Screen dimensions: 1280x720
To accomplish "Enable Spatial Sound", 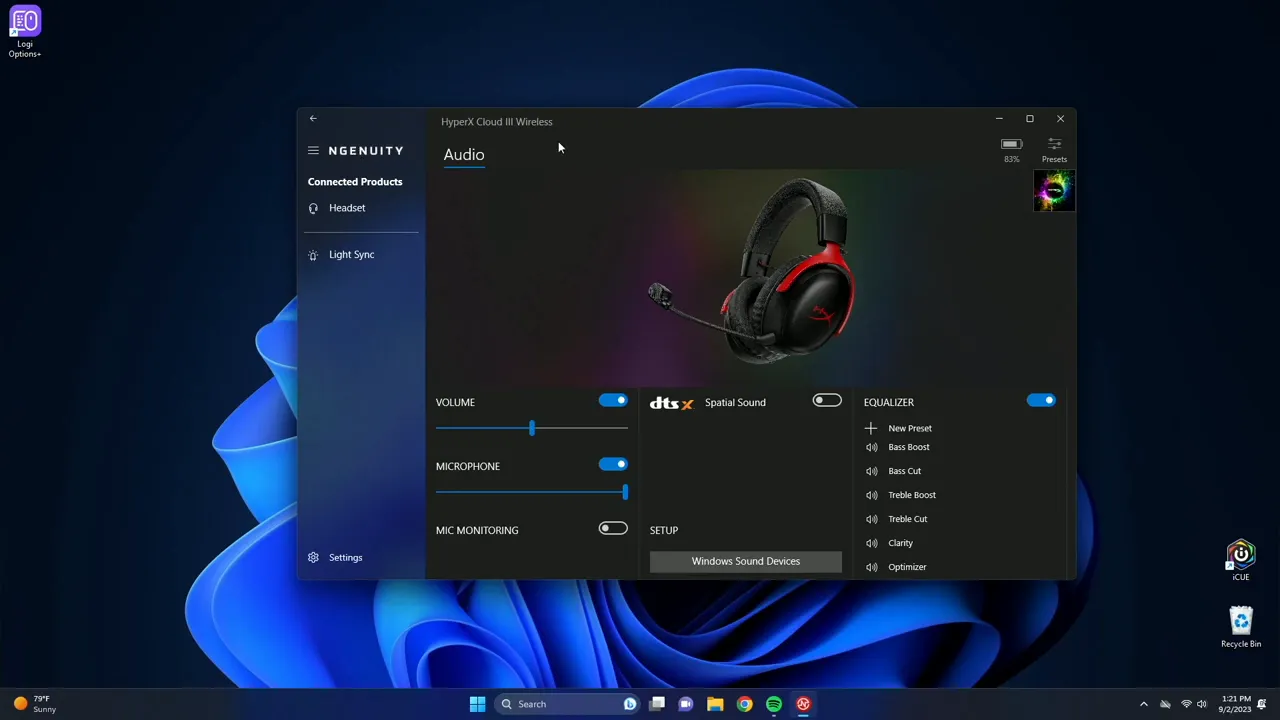I will click(827, 399).
